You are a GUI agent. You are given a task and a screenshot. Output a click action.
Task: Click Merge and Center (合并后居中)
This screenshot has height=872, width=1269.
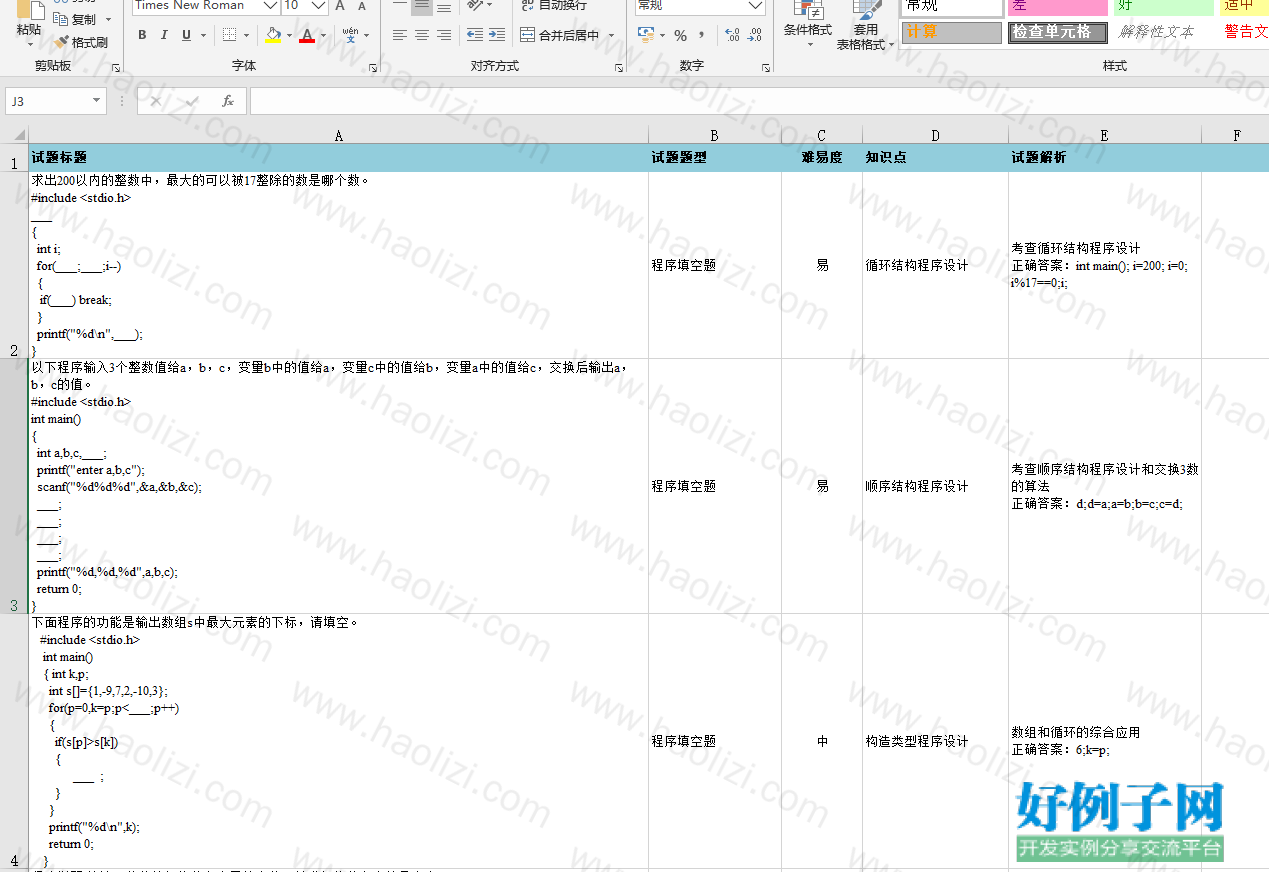tap(560, 35)
